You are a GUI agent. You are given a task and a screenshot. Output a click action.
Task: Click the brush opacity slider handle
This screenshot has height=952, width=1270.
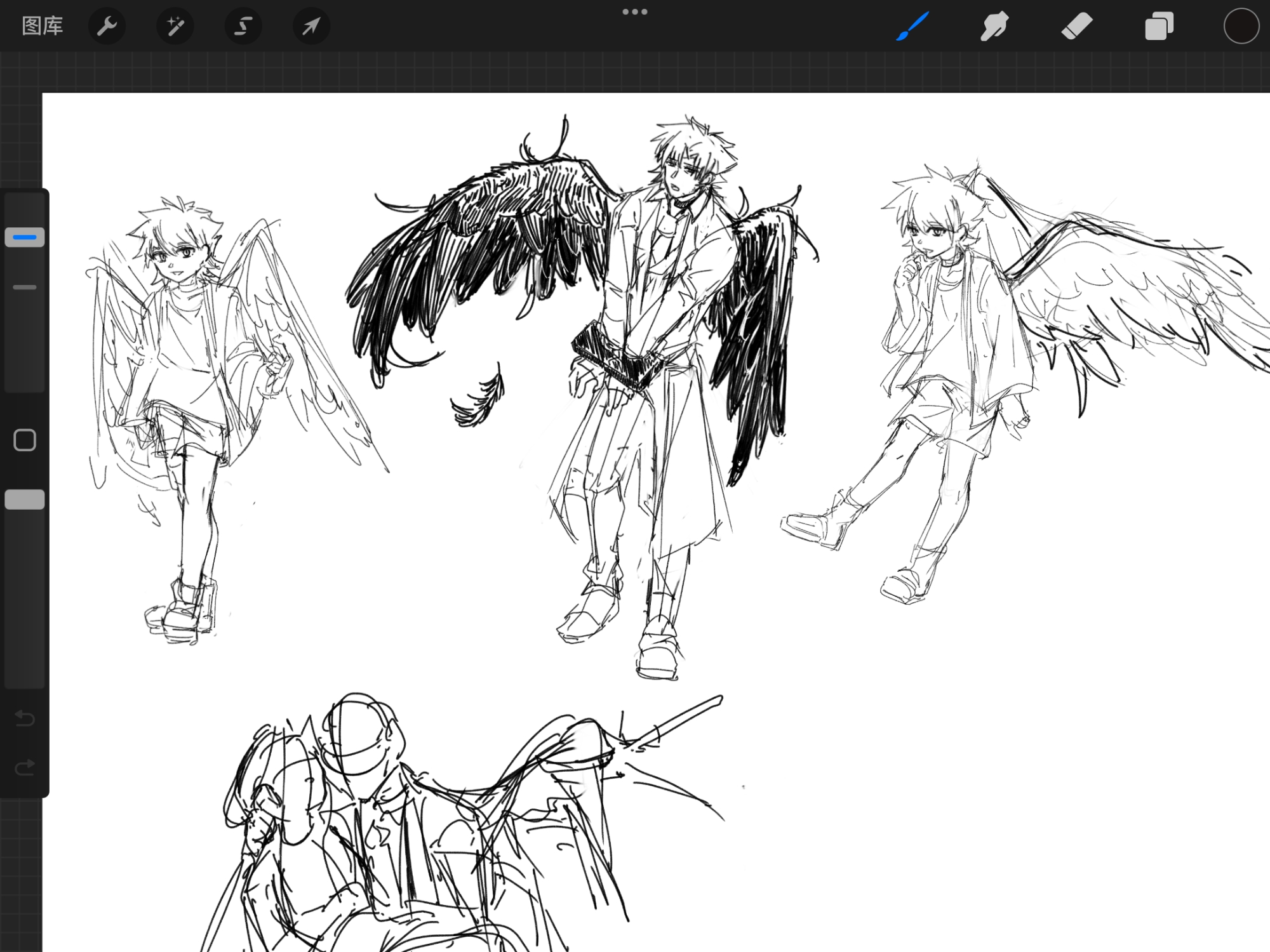point(25,499)
